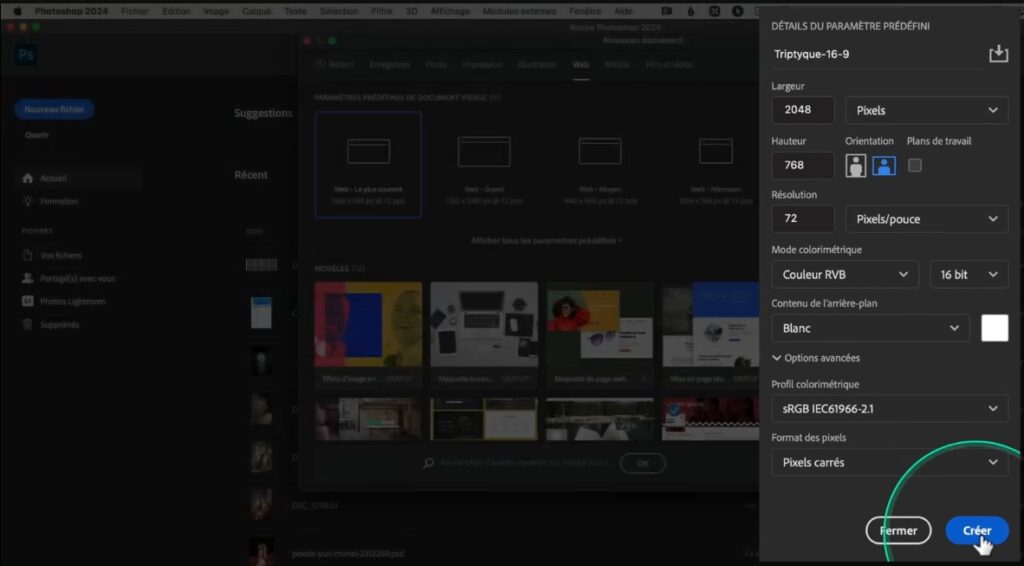Open the width units Pixels dropdown

pos(926,110)
